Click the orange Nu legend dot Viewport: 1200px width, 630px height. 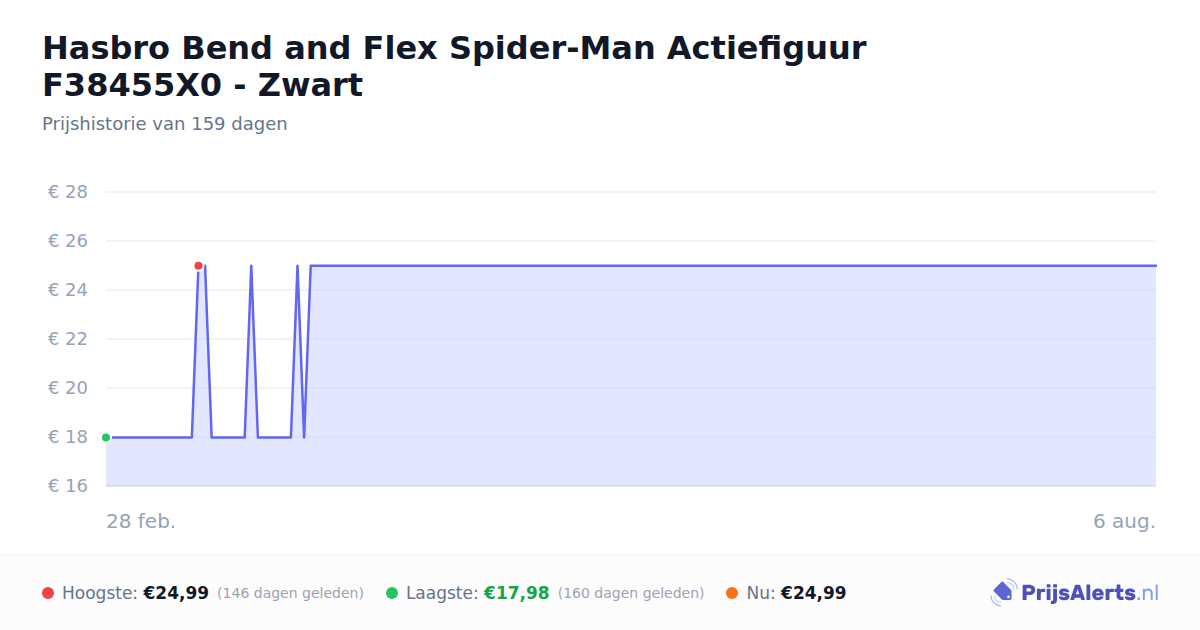pos(732,593)
